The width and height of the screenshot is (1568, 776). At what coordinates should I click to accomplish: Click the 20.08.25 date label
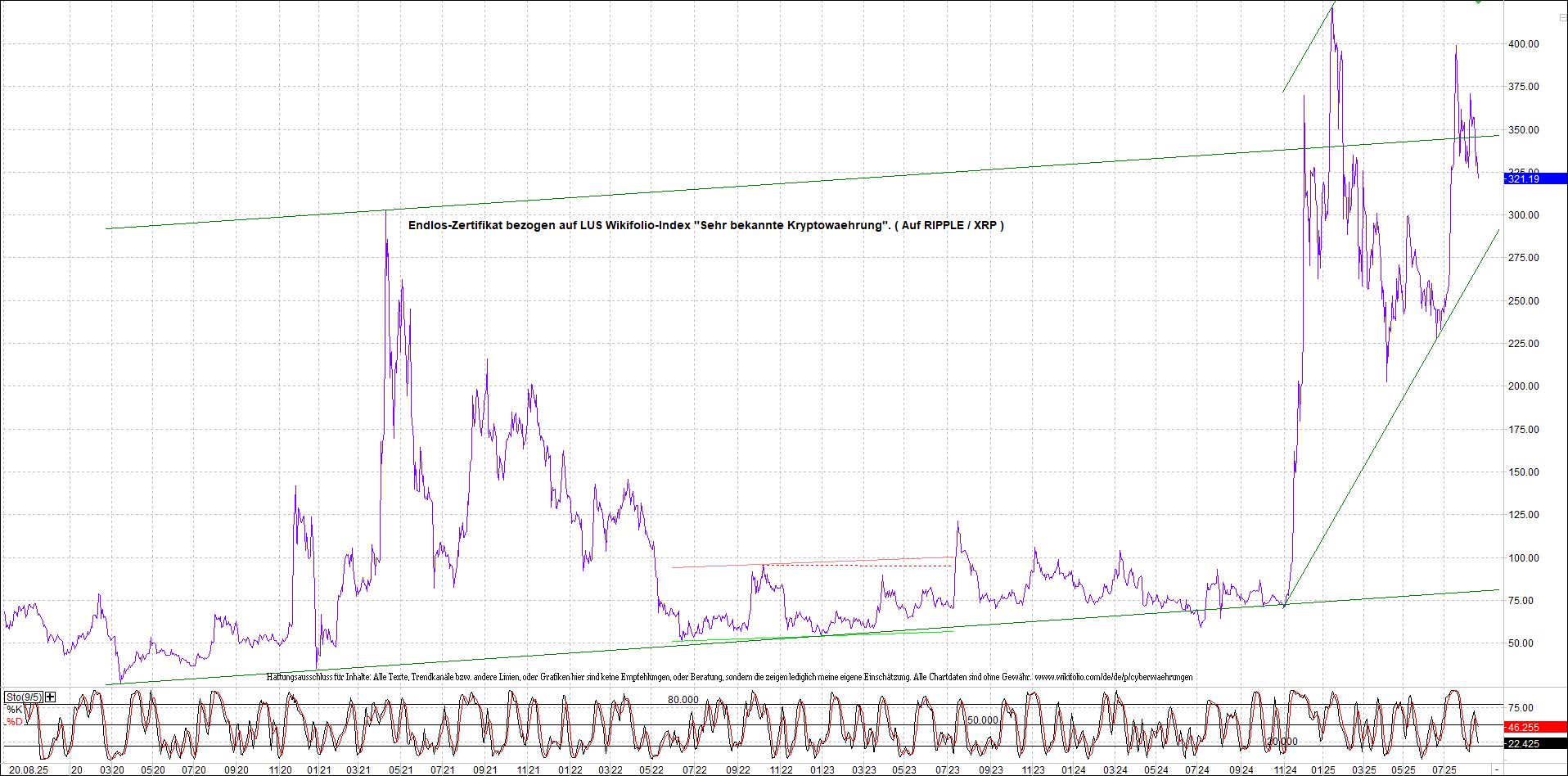click(29, 769)
